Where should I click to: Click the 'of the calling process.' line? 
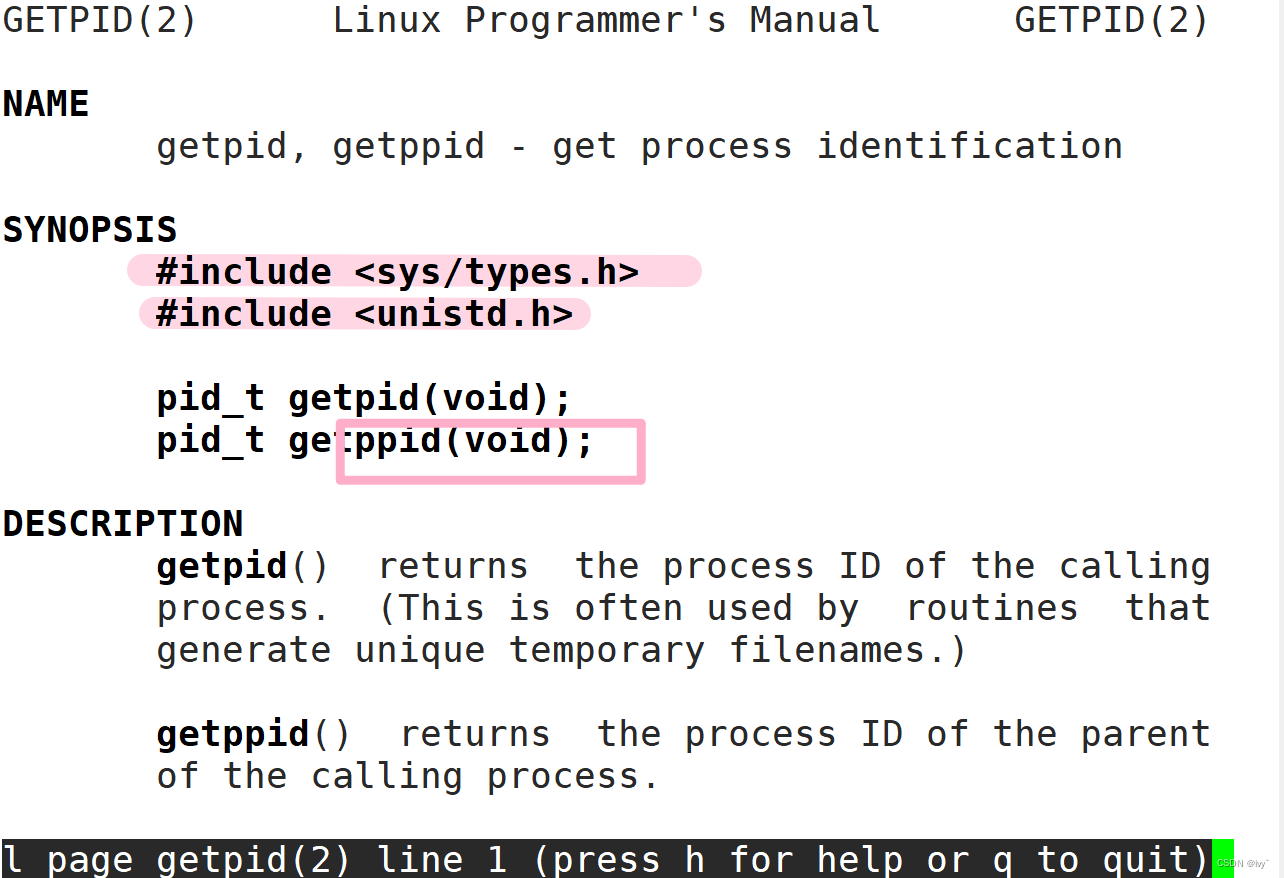pyautogui.click(x=408, y=777)
